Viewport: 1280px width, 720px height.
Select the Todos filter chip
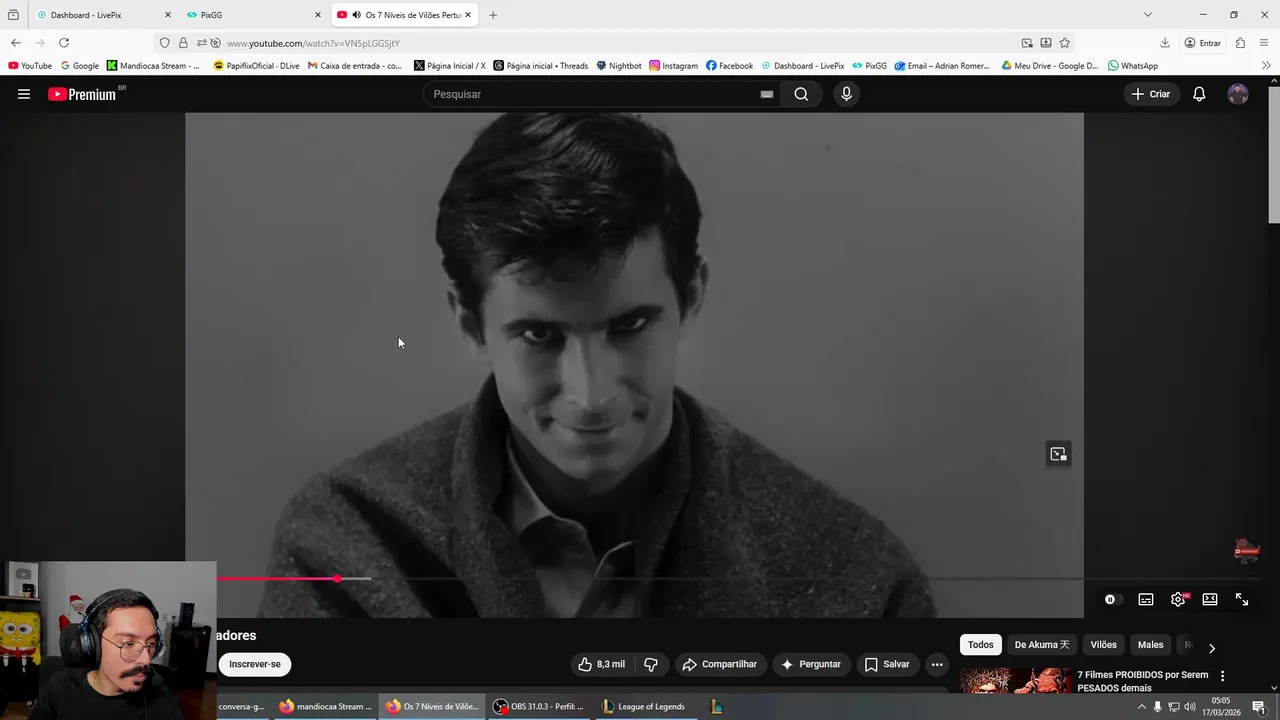click(981, 645)
